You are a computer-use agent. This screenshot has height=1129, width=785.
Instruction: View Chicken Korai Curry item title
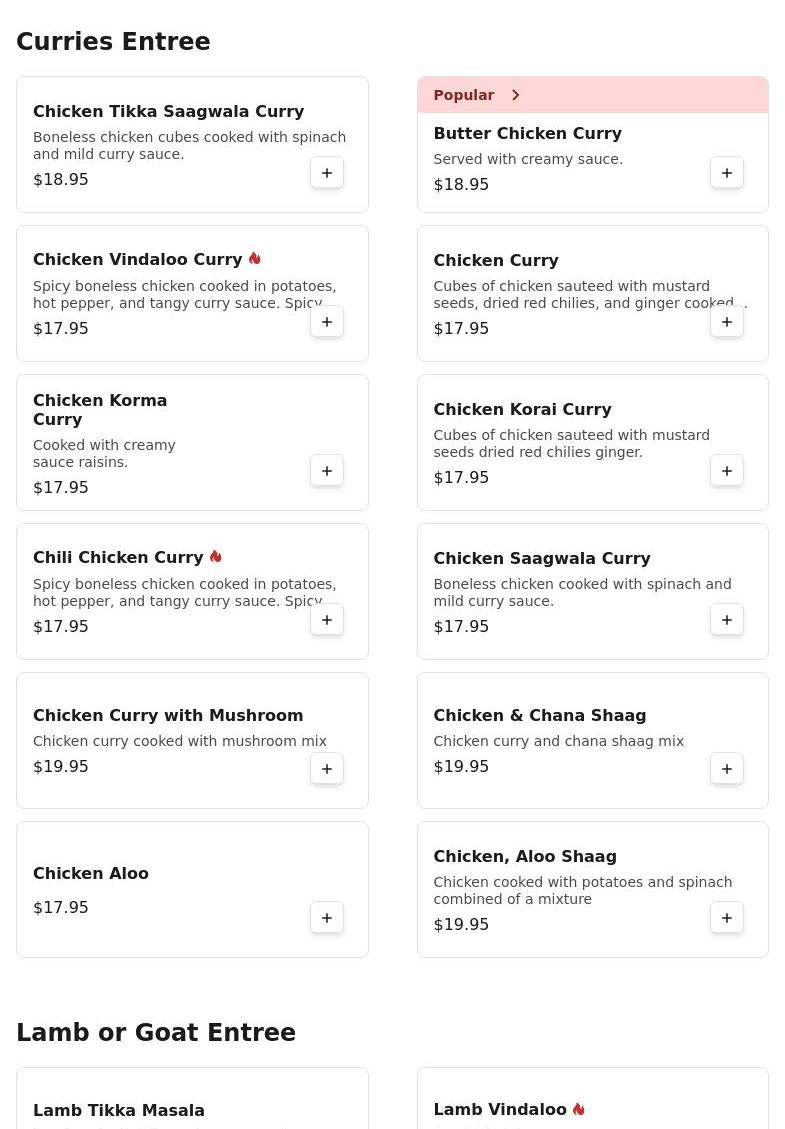coord(522,409)
